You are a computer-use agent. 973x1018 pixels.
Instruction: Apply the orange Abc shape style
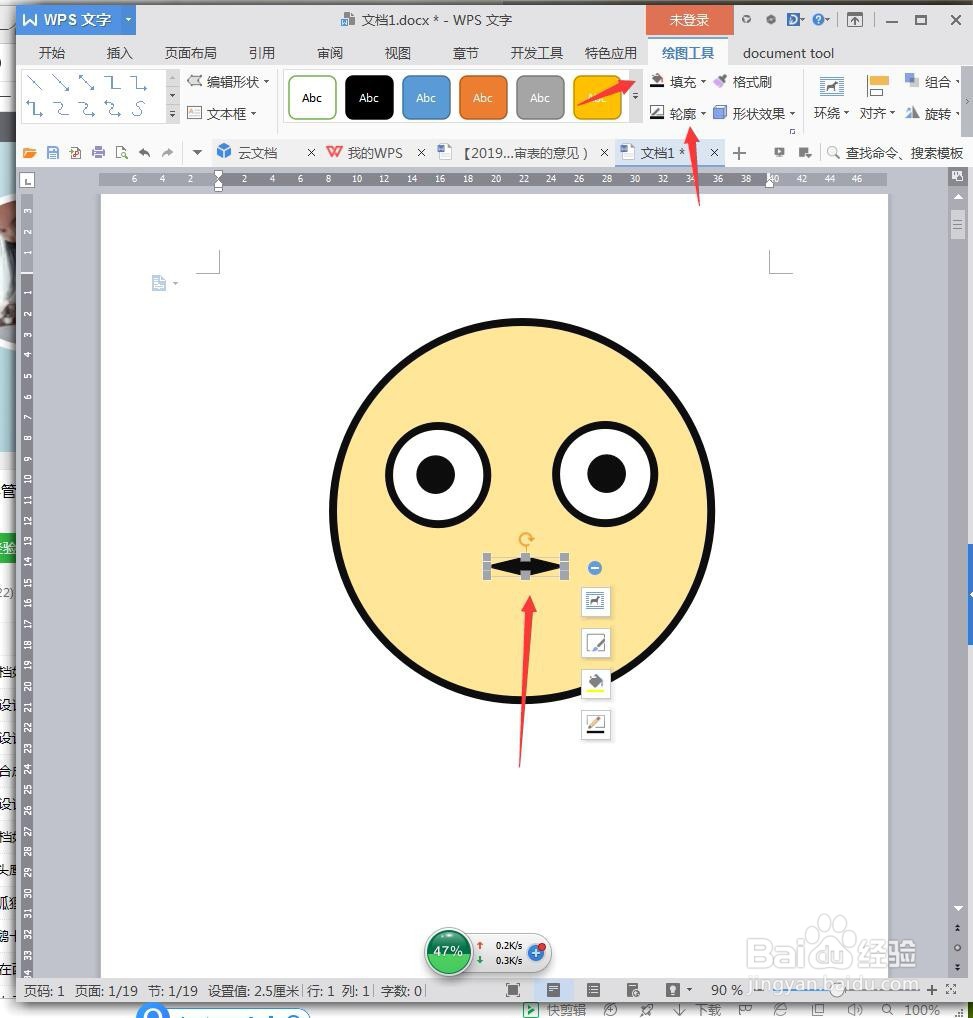[x=483, y=98]
